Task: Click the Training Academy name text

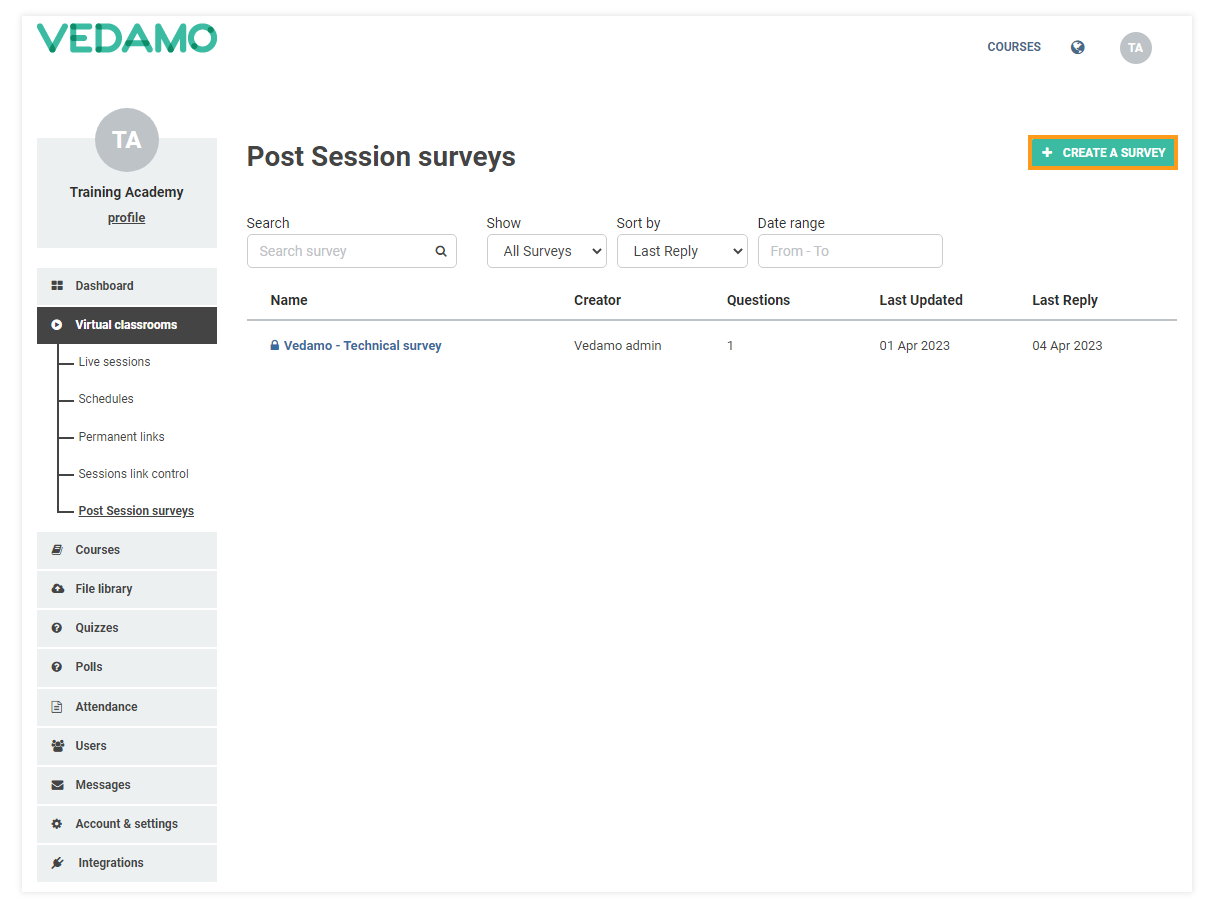Action: pyautogui.click(x=127, y=192)
